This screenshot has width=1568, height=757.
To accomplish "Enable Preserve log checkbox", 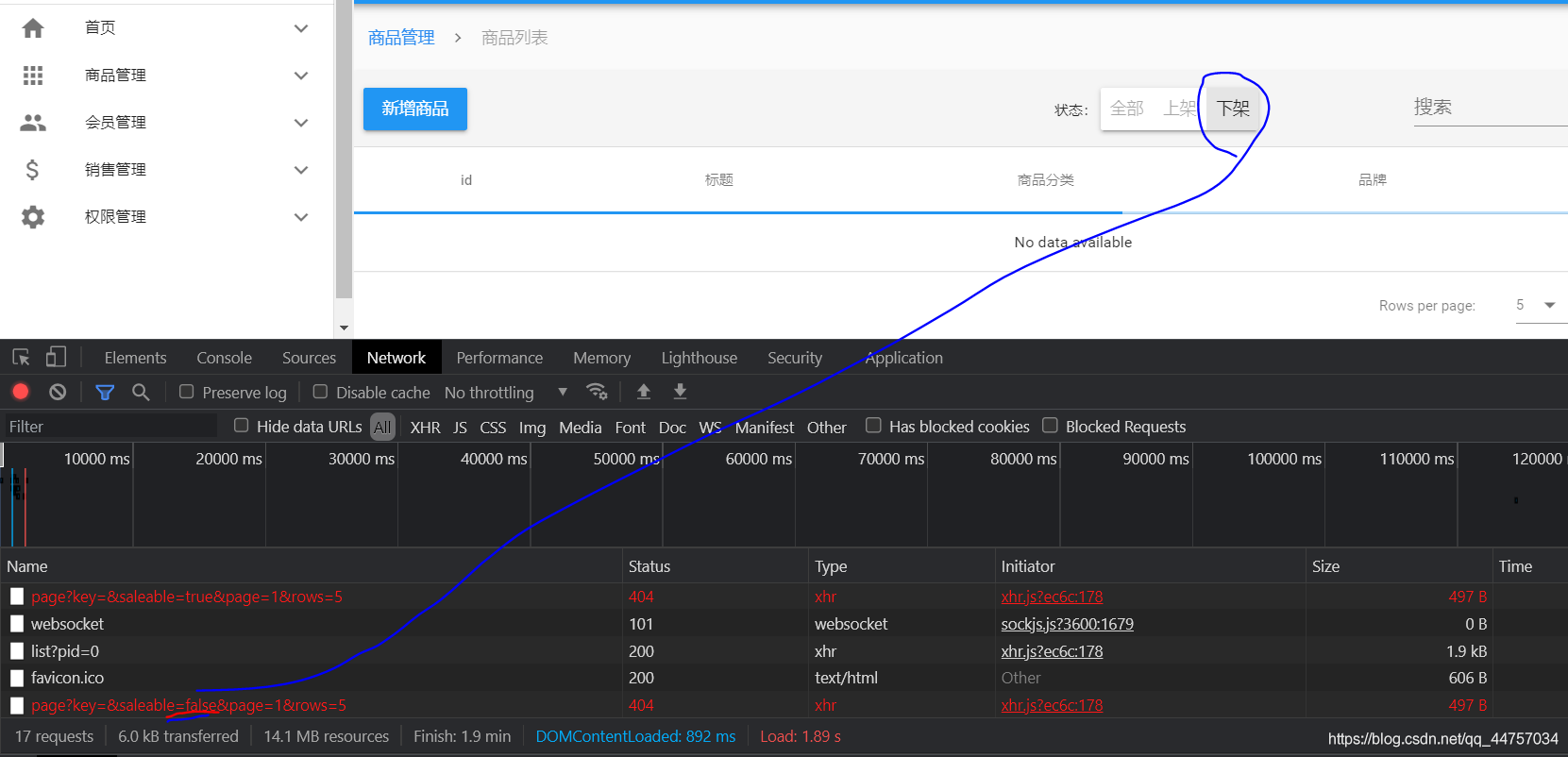I will click(186, 392).
